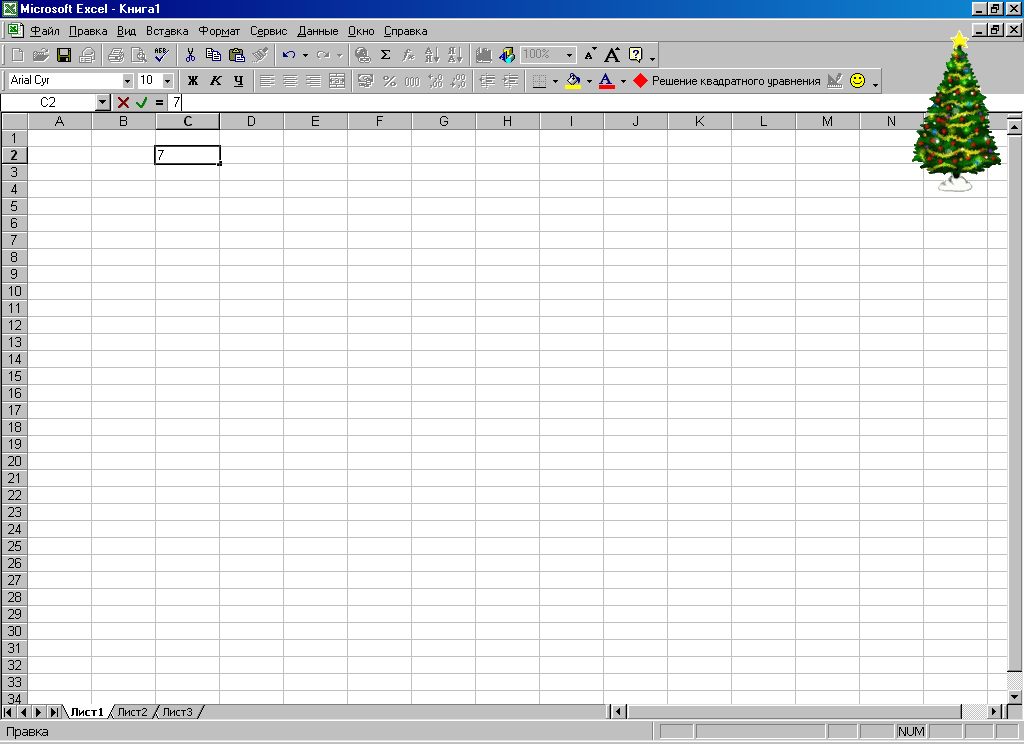
Task: Align text right
Action: pyautogui.click(x=313, y=81)
